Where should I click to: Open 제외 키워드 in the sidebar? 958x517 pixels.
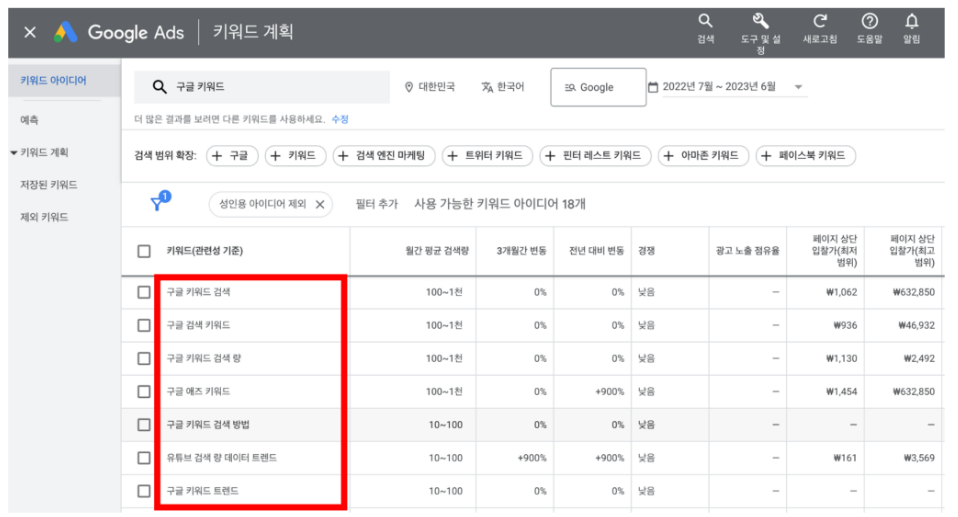coord(44,217)
